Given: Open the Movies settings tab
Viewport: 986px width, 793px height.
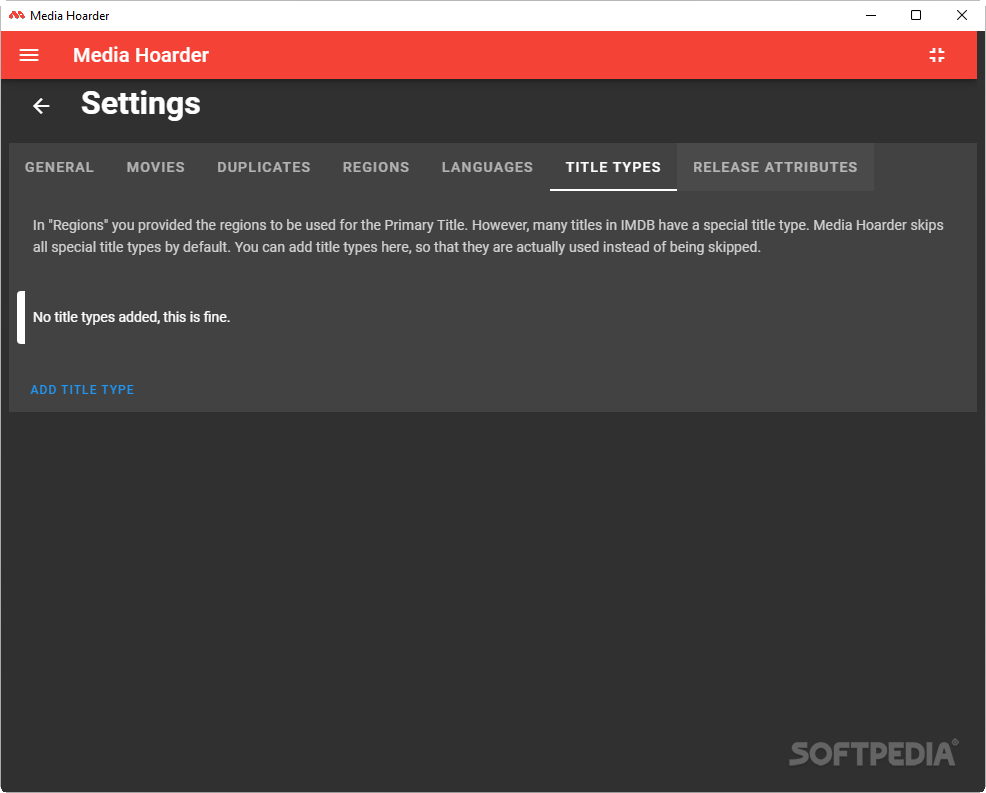Looking at the screenshot, I should pos(155,167).
